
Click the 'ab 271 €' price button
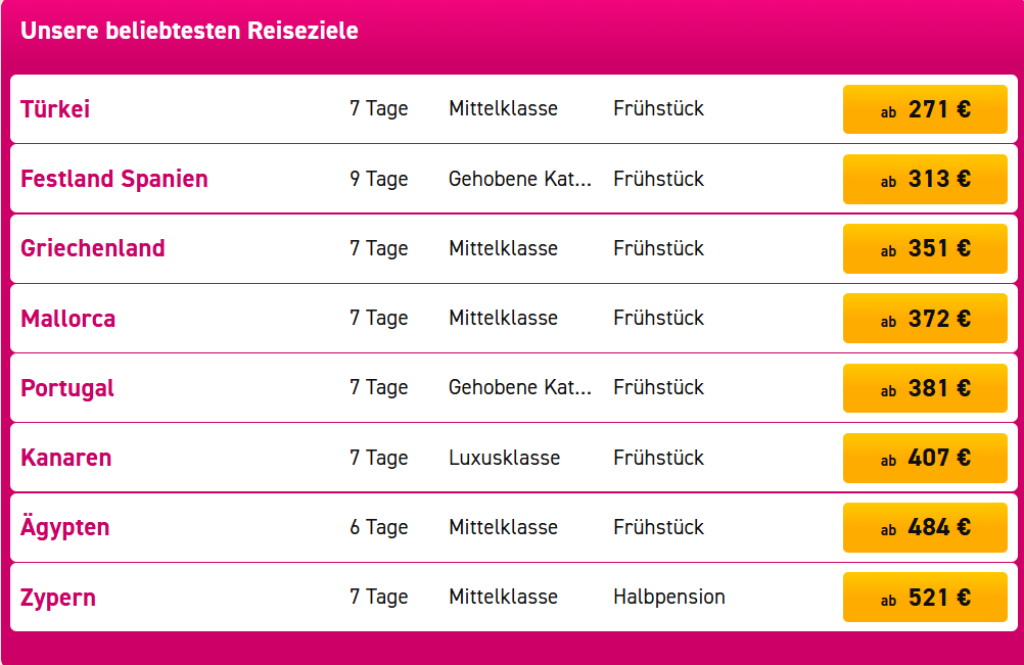[924, 109]
